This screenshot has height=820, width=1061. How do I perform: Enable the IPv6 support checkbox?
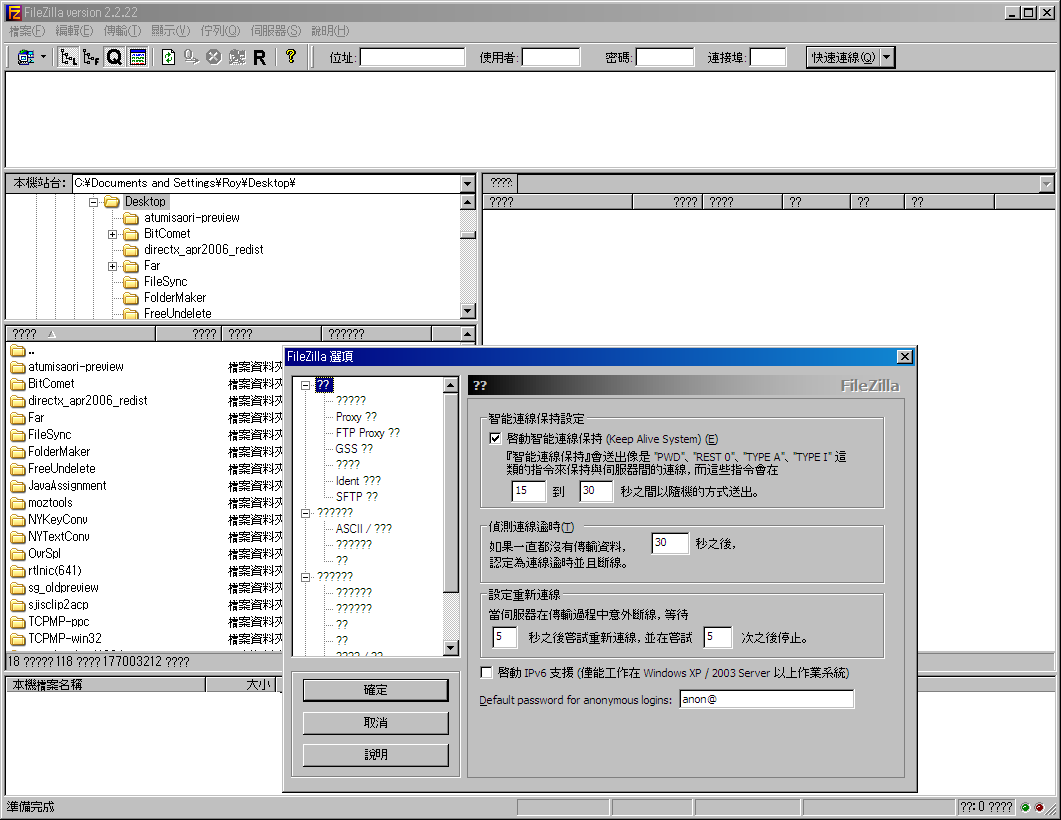(487, 673)
